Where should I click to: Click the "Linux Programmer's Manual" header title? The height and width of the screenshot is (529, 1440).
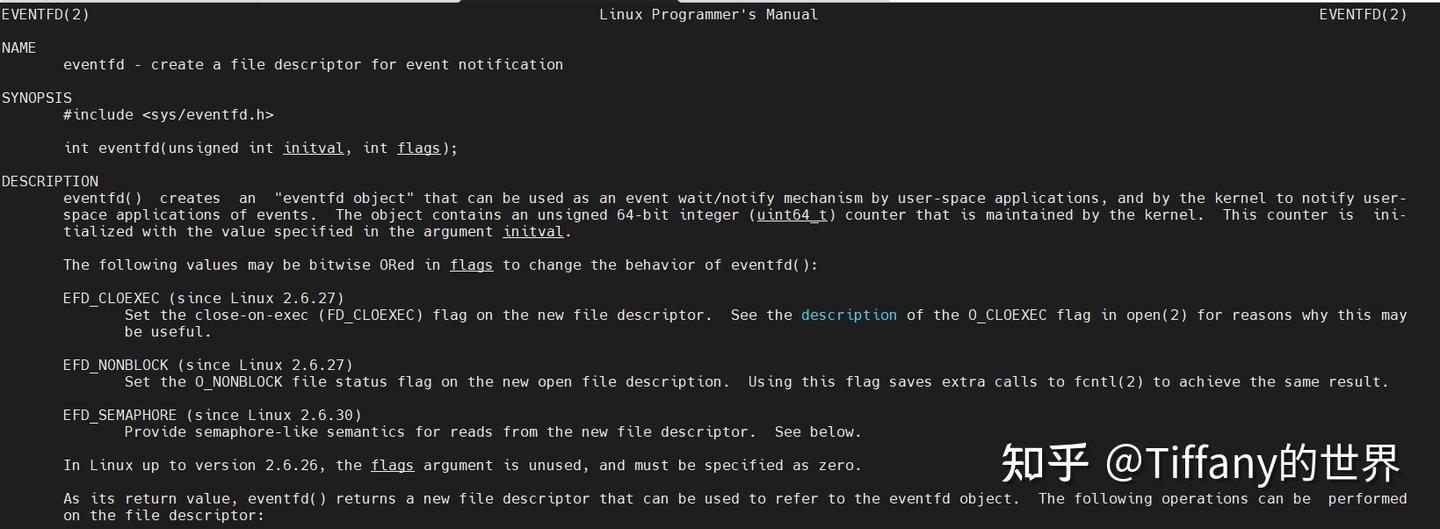click(708, 15)
